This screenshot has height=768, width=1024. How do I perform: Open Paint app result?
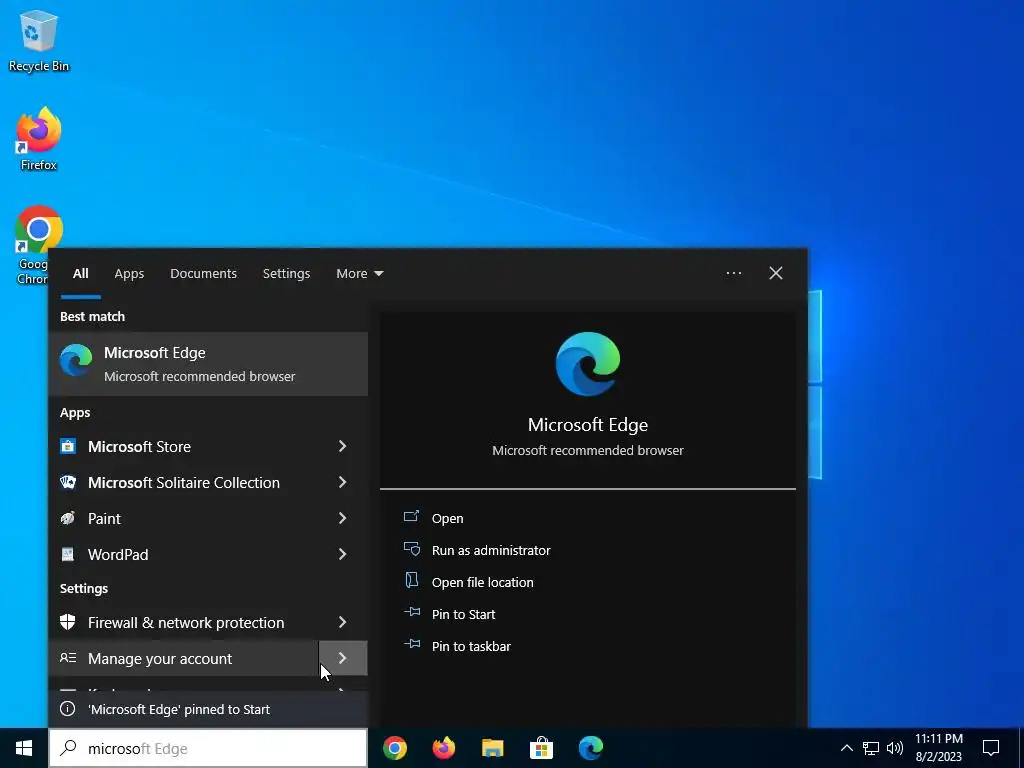click(x=184, y=519)
